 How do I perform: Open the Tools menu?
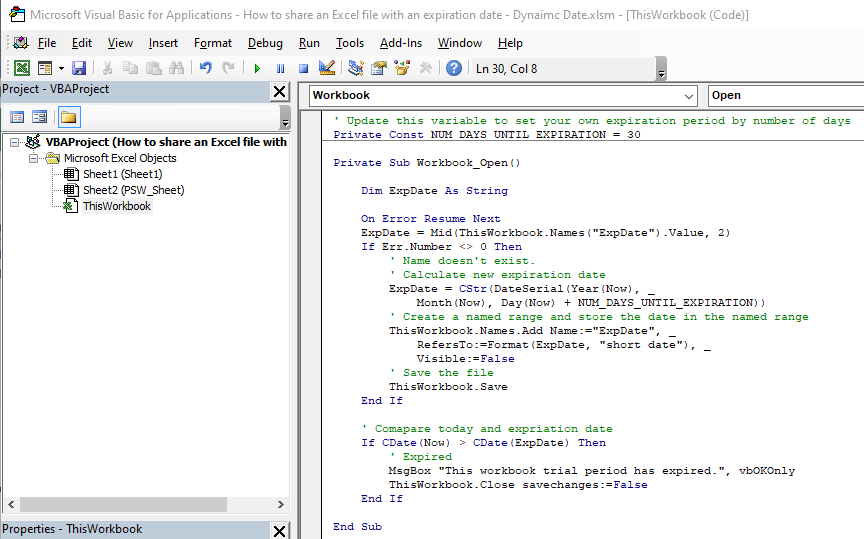click(350, 43)
